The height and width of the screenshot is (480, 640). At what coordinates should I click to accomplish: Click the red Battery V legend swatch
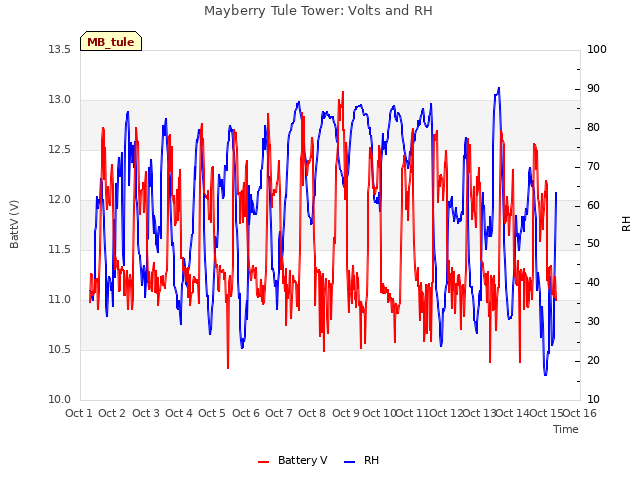click(264, 462)
